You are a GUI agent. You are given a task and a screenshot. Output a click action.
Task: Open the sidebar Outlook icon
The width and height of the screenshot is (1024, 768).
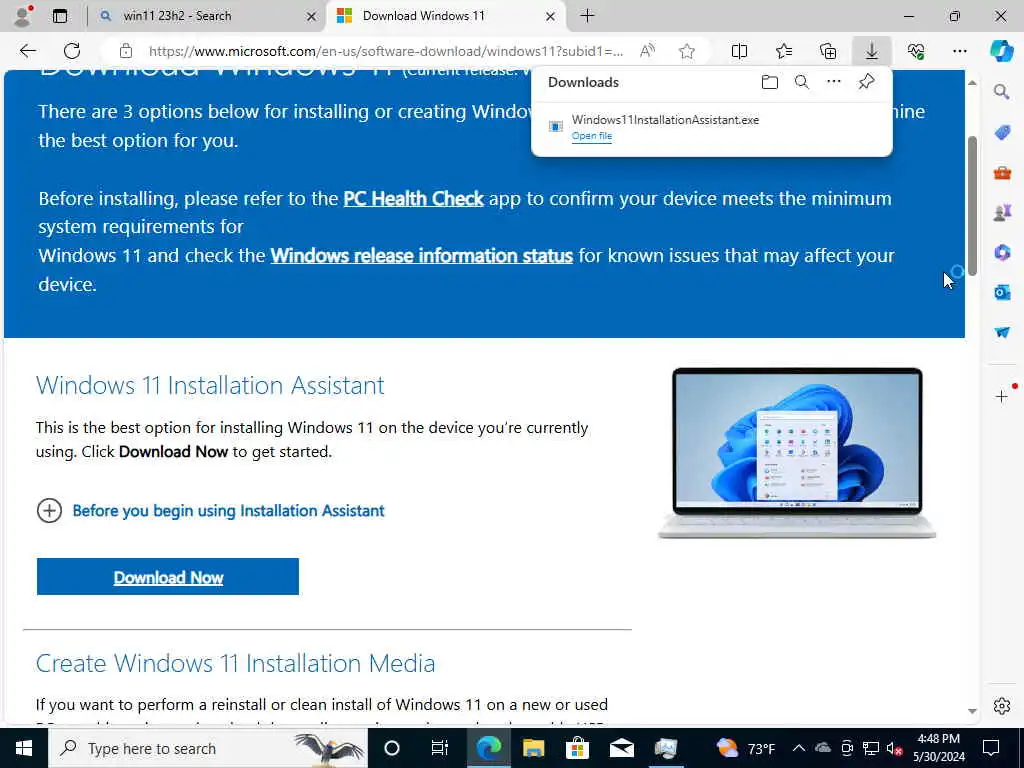pyautogui.click(x=1002, y=292)
